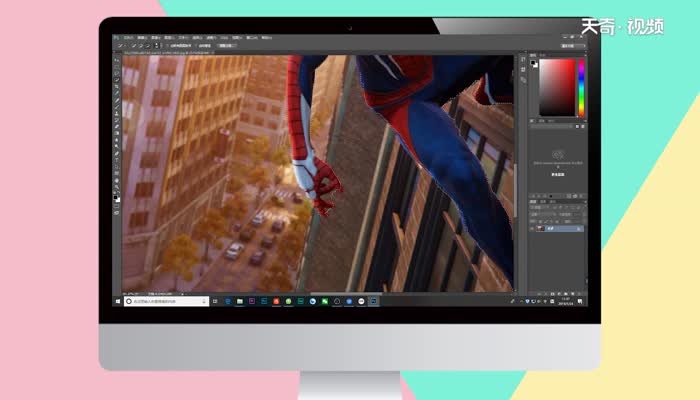Click the Windows taskbar search box
Screen dimensions: 700x400
coord(166,301)
